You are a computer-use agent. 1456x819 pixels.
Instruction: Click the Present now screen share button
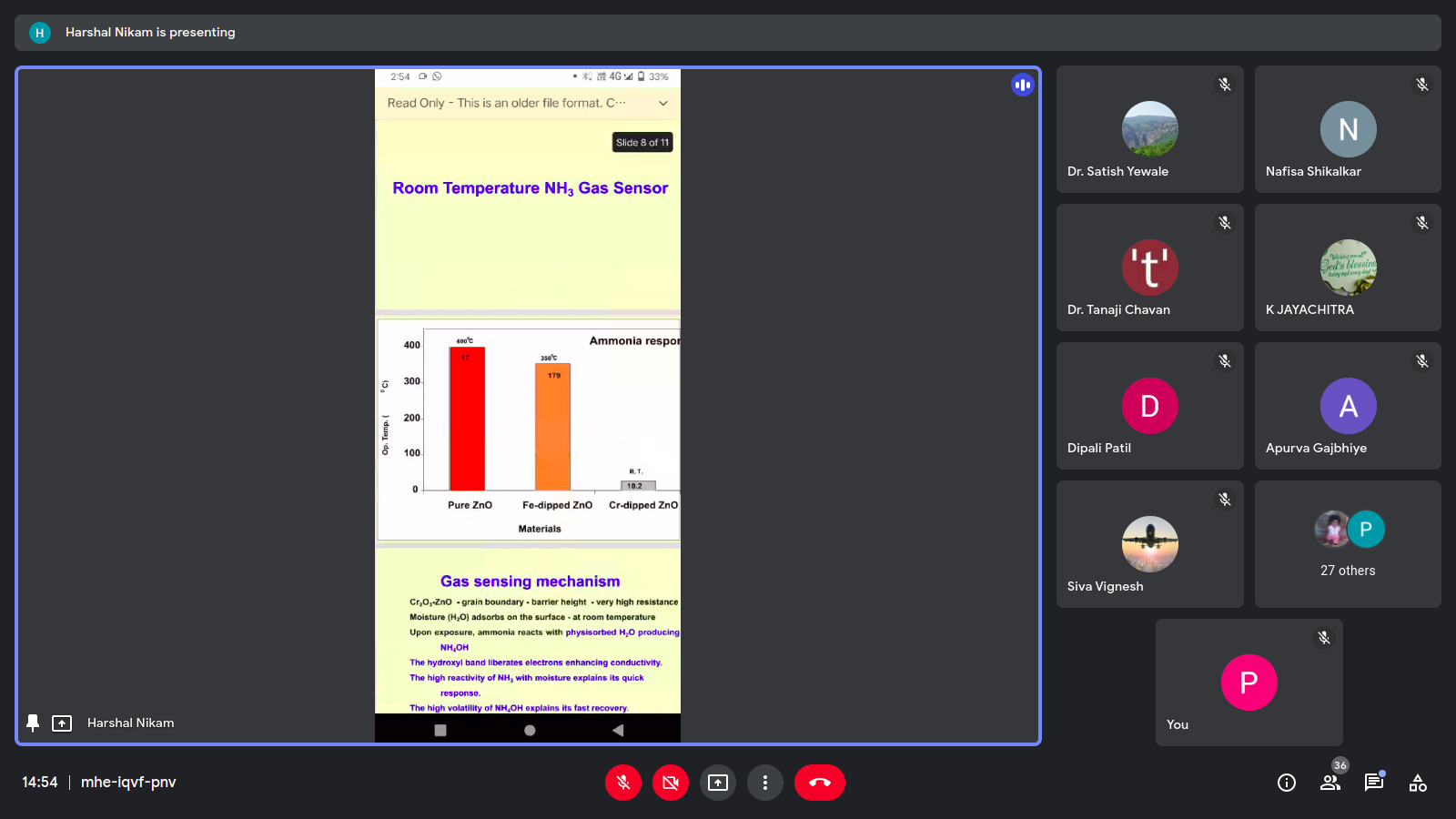point(718,783)
